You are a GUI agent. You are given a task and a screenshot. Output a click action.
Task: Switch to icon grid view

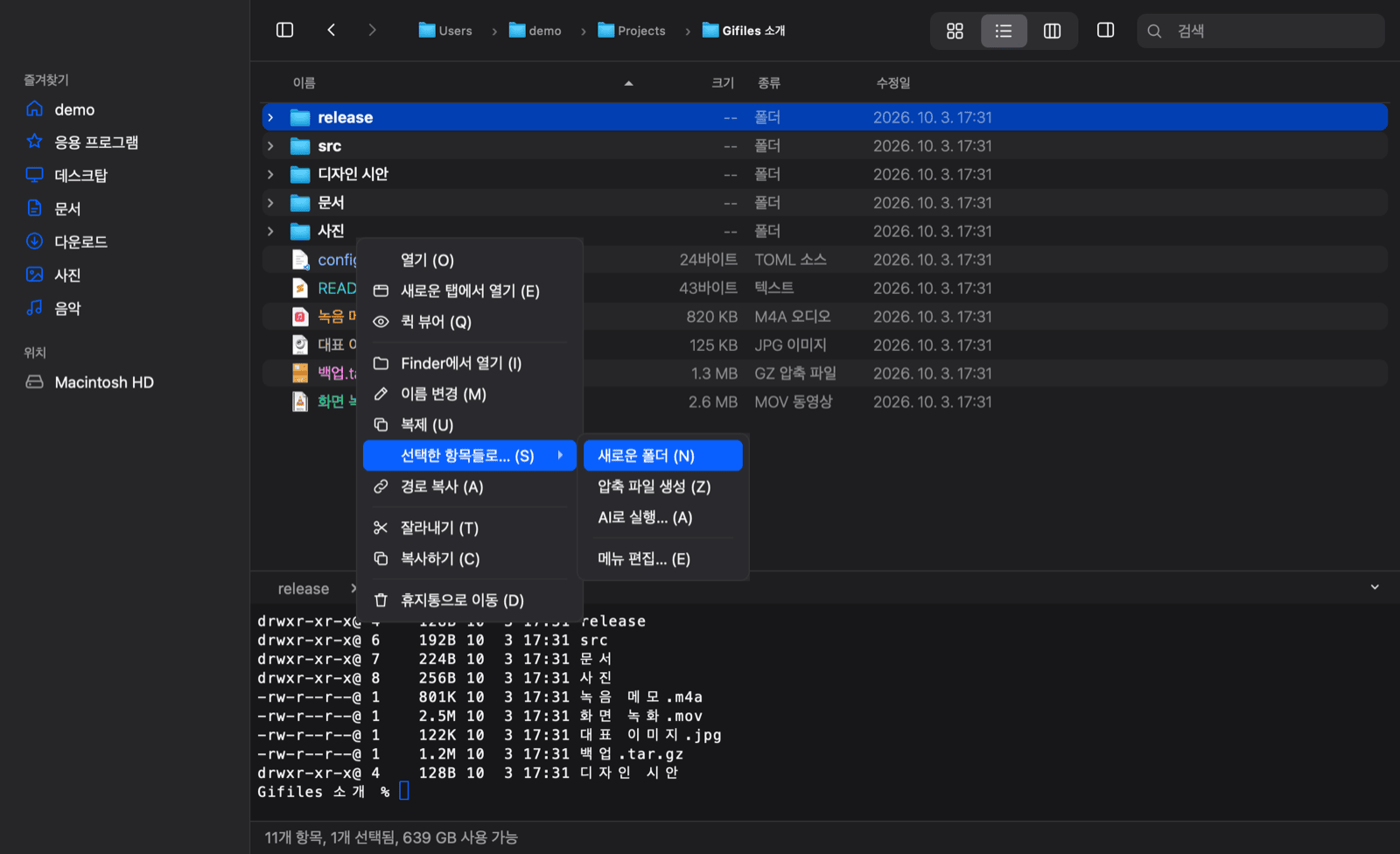[955, 31]
